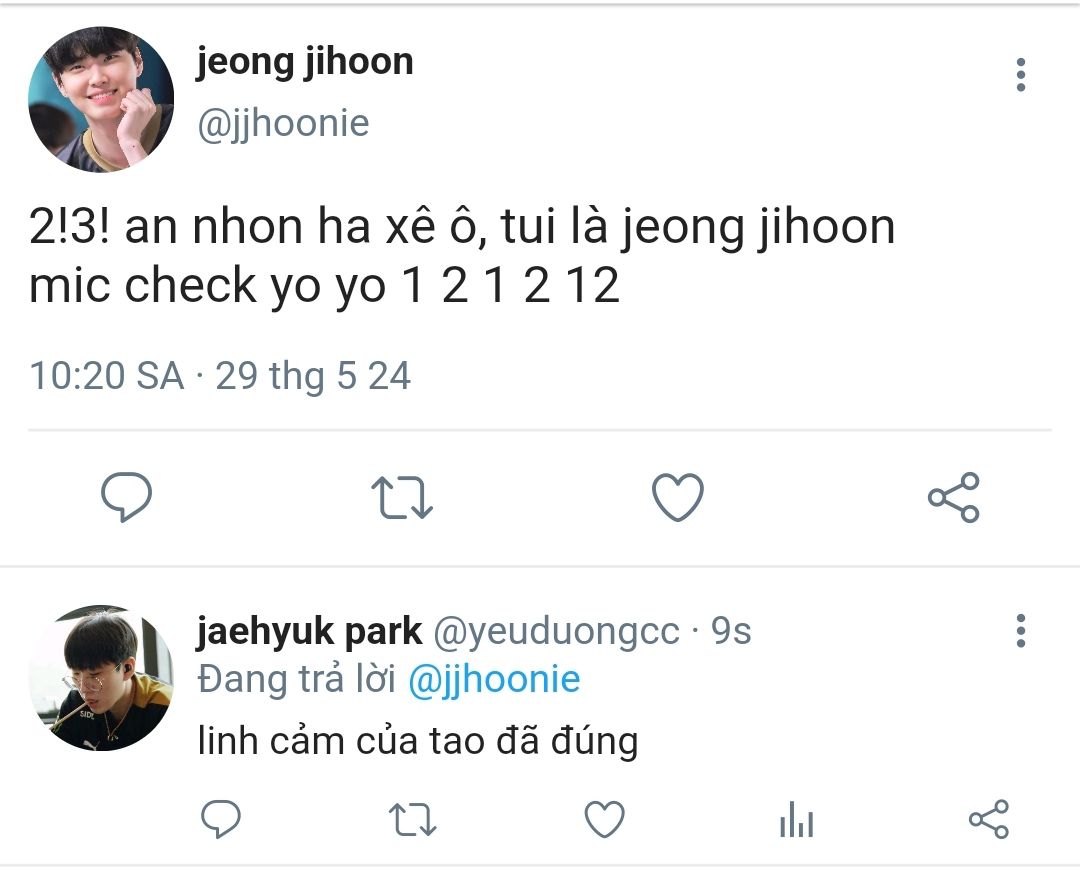Screen dimensions: 1080x875
Task: Open the @yeuduongcc handle
Action: pyautogui.click(x=556, y=632)
